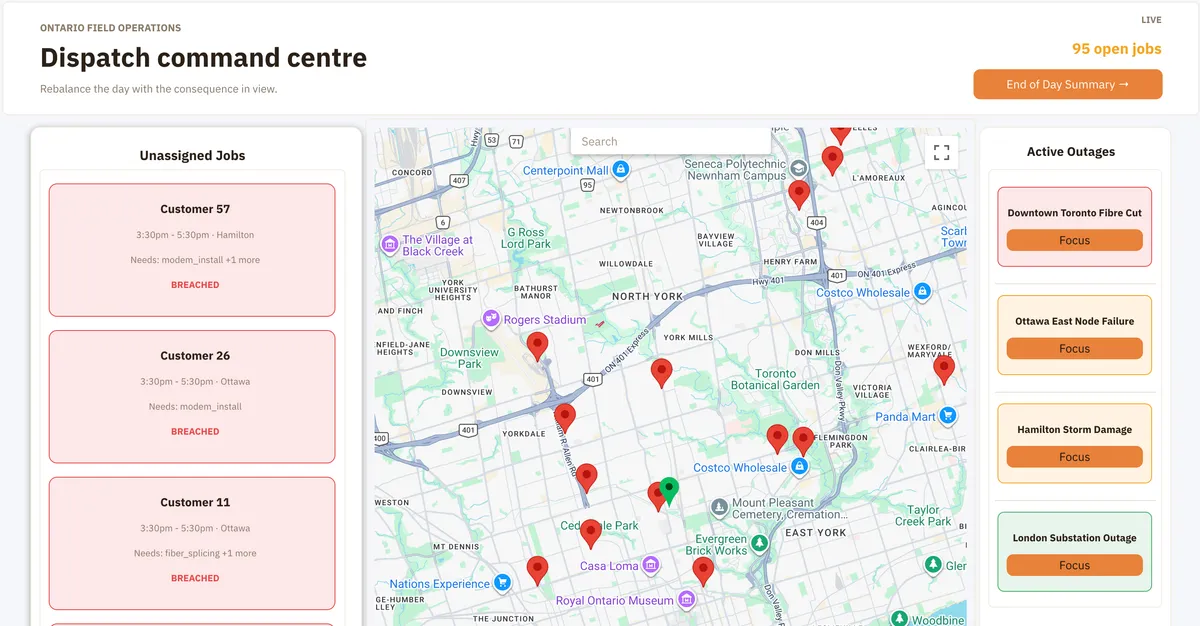Click the "ONTARIO FIELD OPERATIONS" label
The image size is (1200, 626).
(111, 28)
